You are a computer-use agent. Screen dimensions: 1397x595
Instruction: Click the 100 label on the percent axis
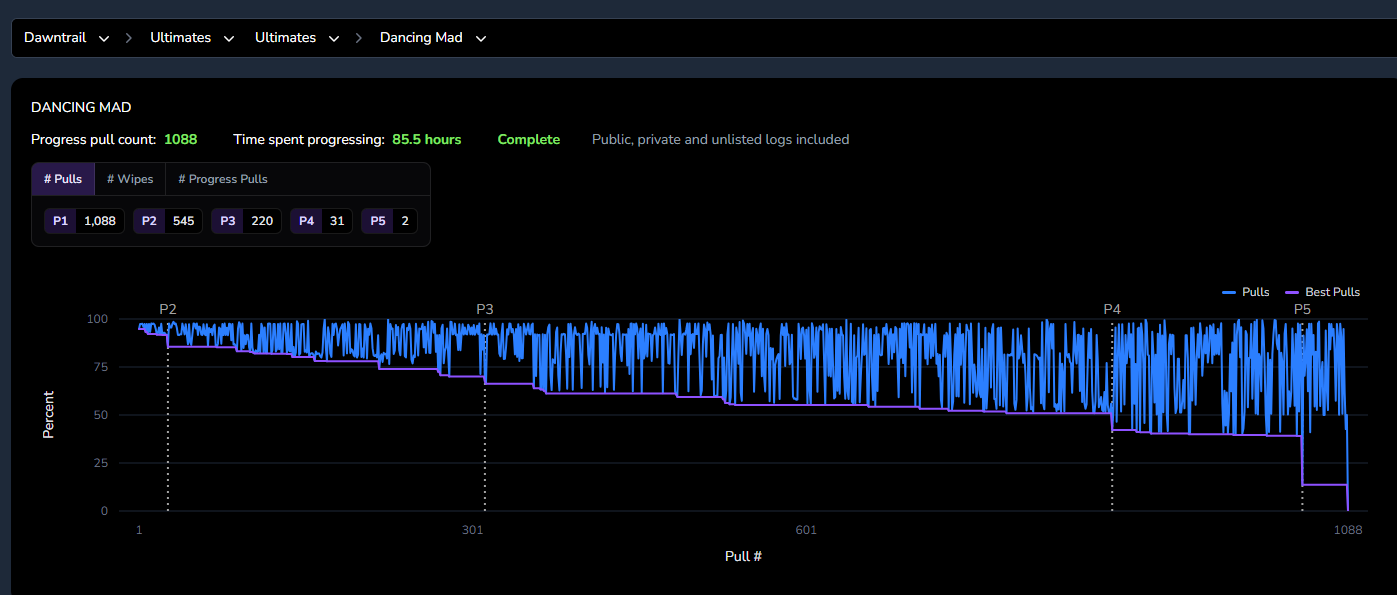click(x=97, y=319)
